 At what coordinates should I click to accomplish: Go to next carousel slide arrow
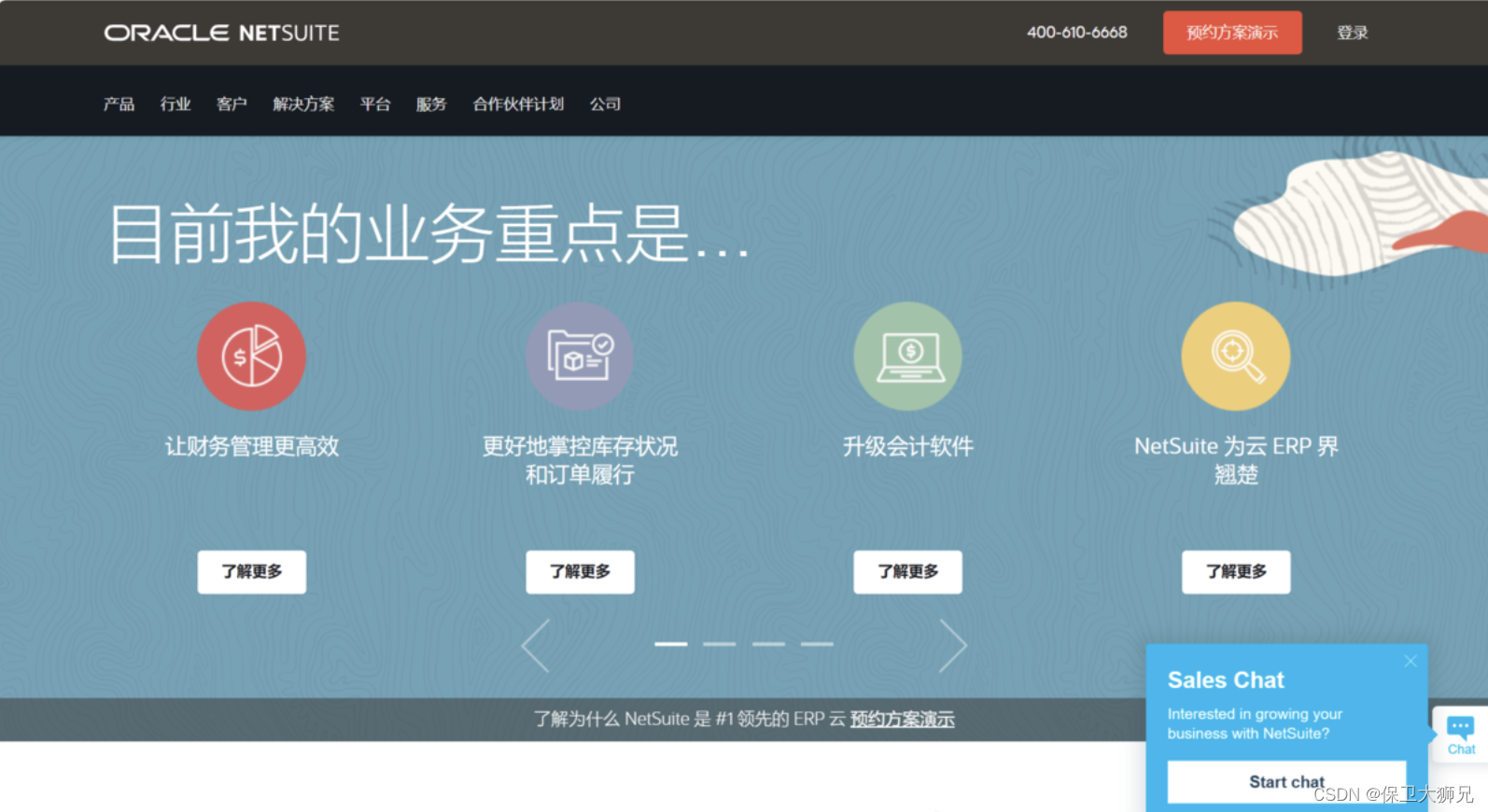coord(952,645)
